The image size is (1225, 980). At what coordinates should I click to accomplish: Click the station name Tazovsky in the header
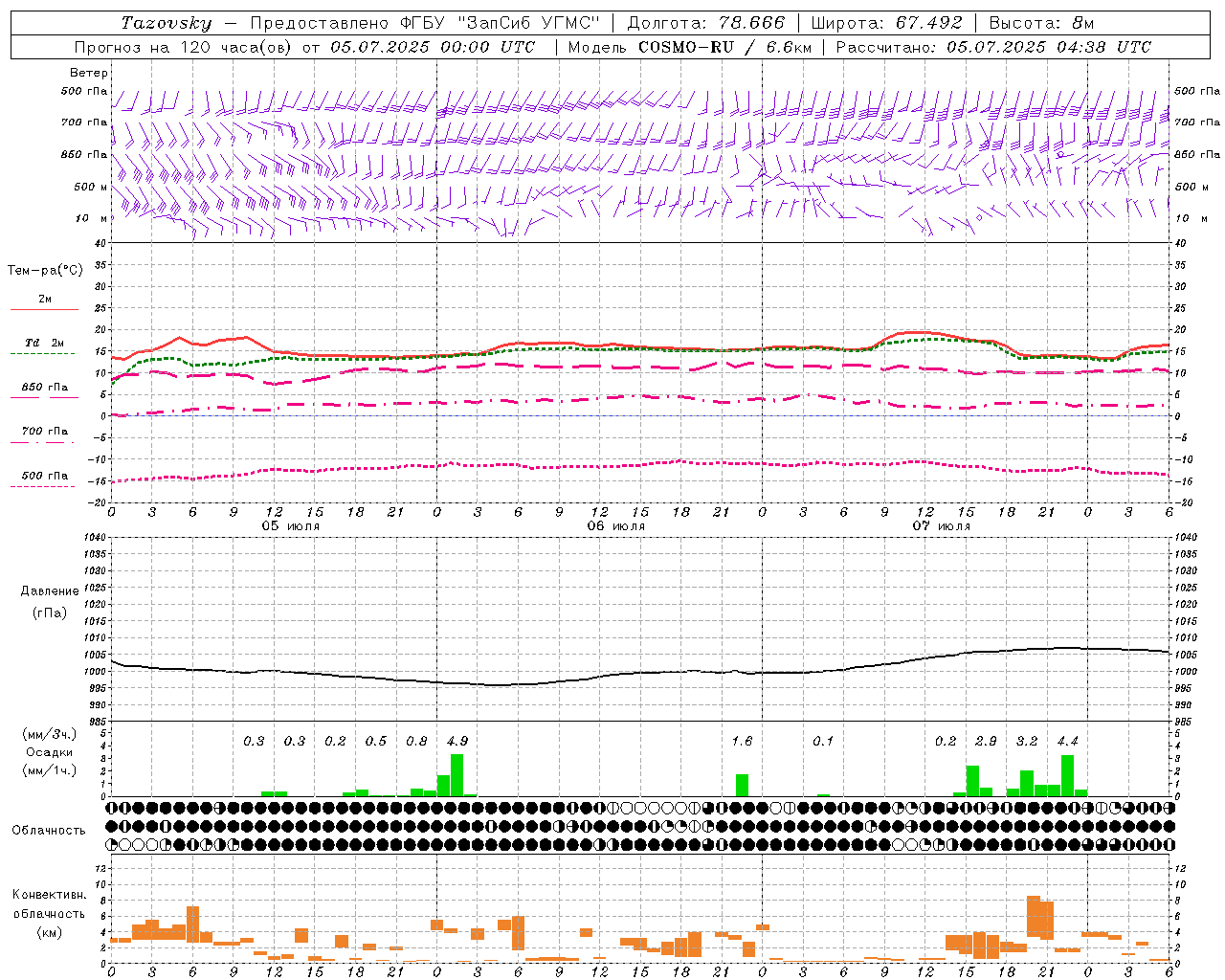(x=167, y=23)
